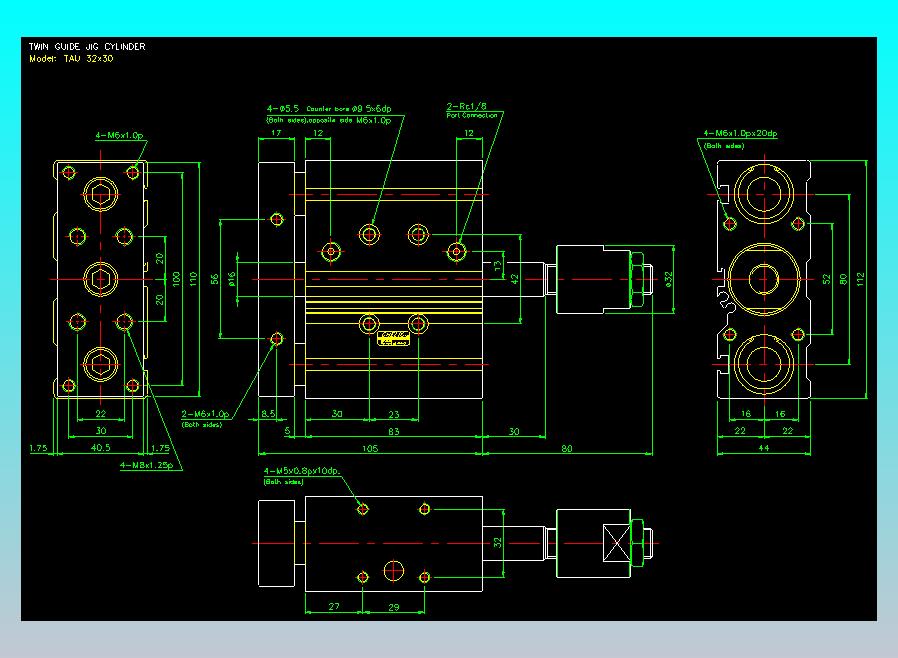Viewport: 898px width, 658px height.
Task: Select the ø32 diameter dimension text
Action: coord(669,278)
